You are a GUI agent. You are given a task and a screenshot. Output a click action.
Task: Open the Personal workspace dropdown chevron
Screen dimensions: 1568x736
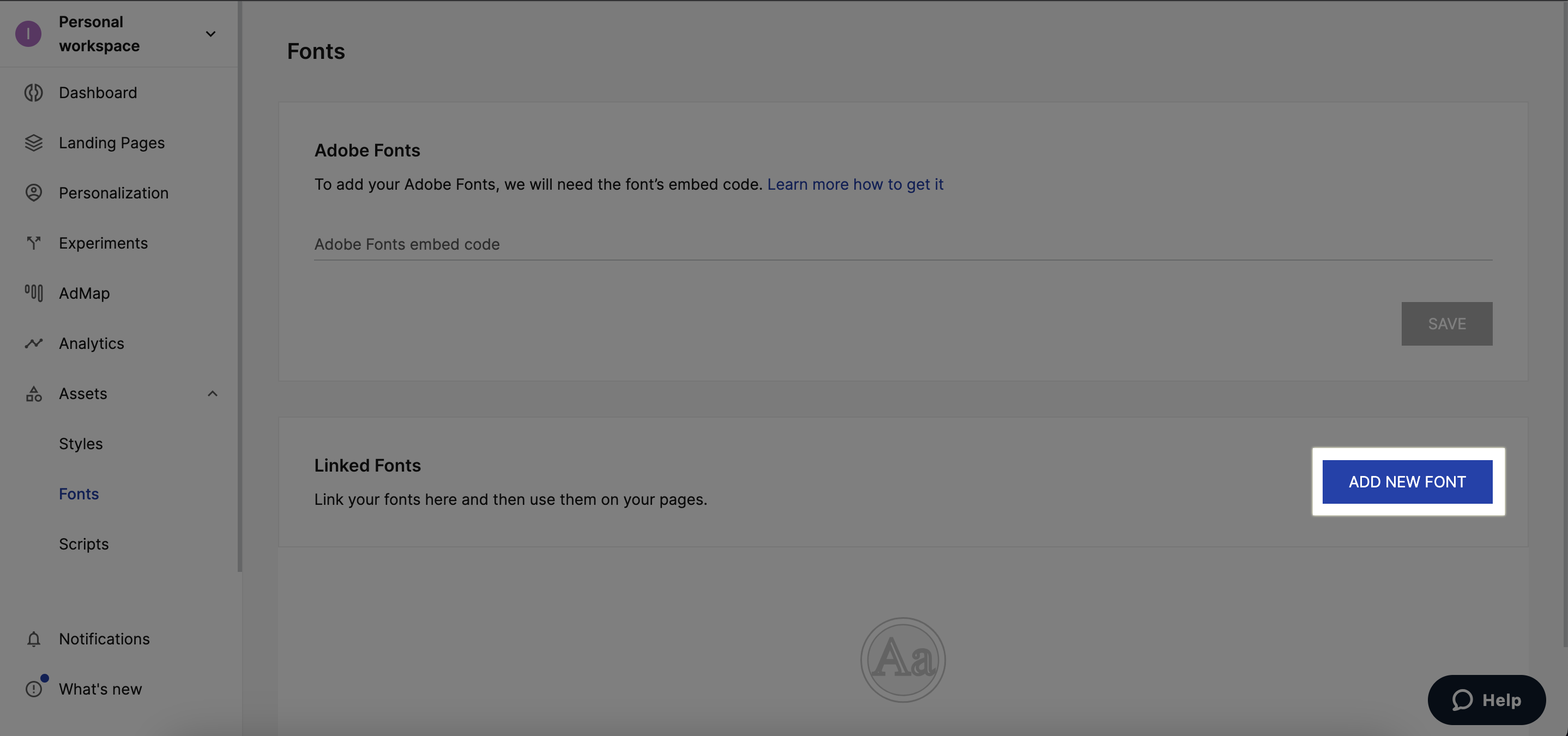pos(210,34)
